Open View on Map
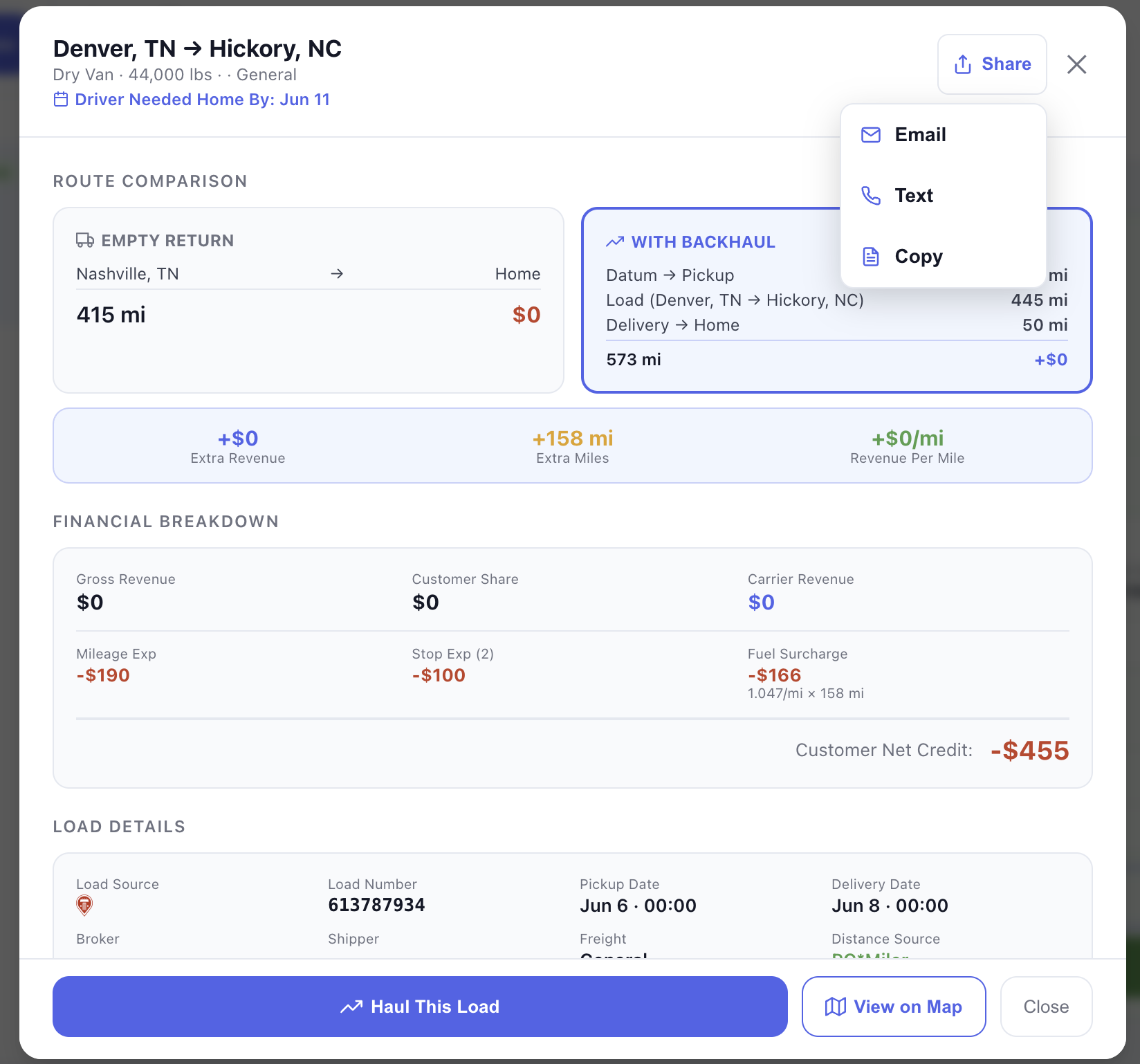Image resolution: width=1140 pixels, height=1064 pixels. pyautogui.click(x=894, y=1007)
